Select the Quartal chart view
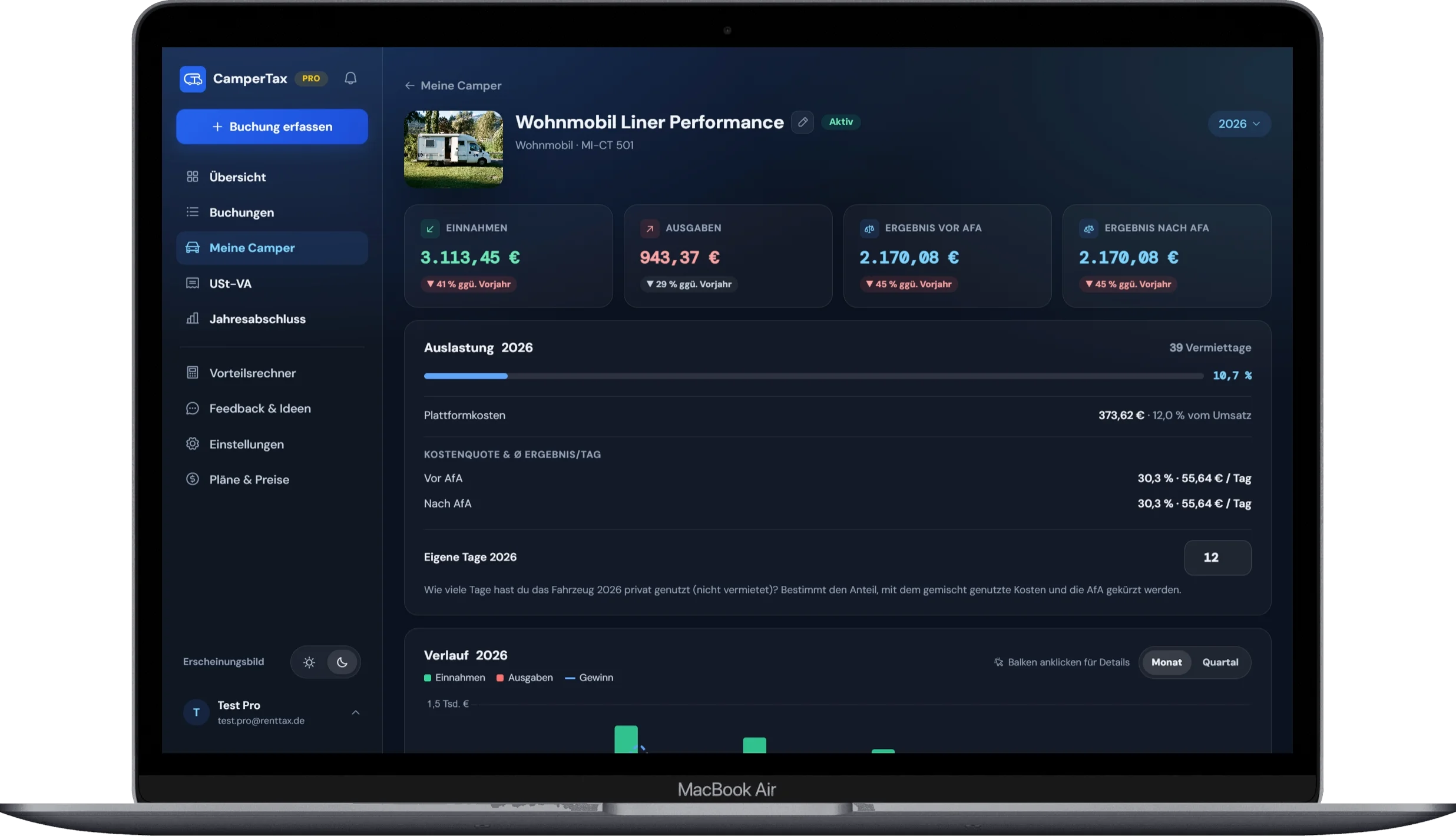The image size is (1456, 836). tap(1220, 662)
